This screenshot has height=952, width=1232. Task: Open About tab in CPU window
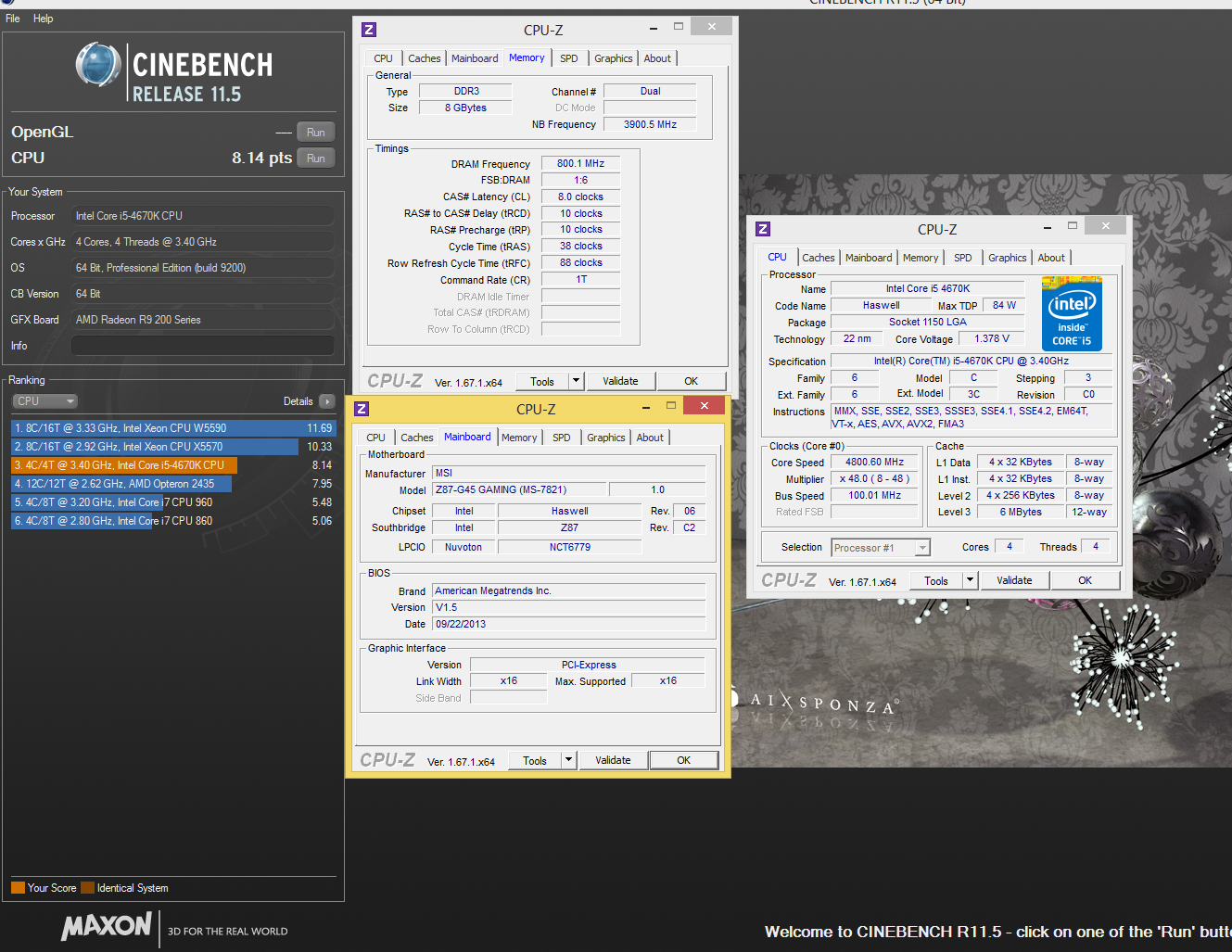pyautogui.click(x=1051, y=258)
